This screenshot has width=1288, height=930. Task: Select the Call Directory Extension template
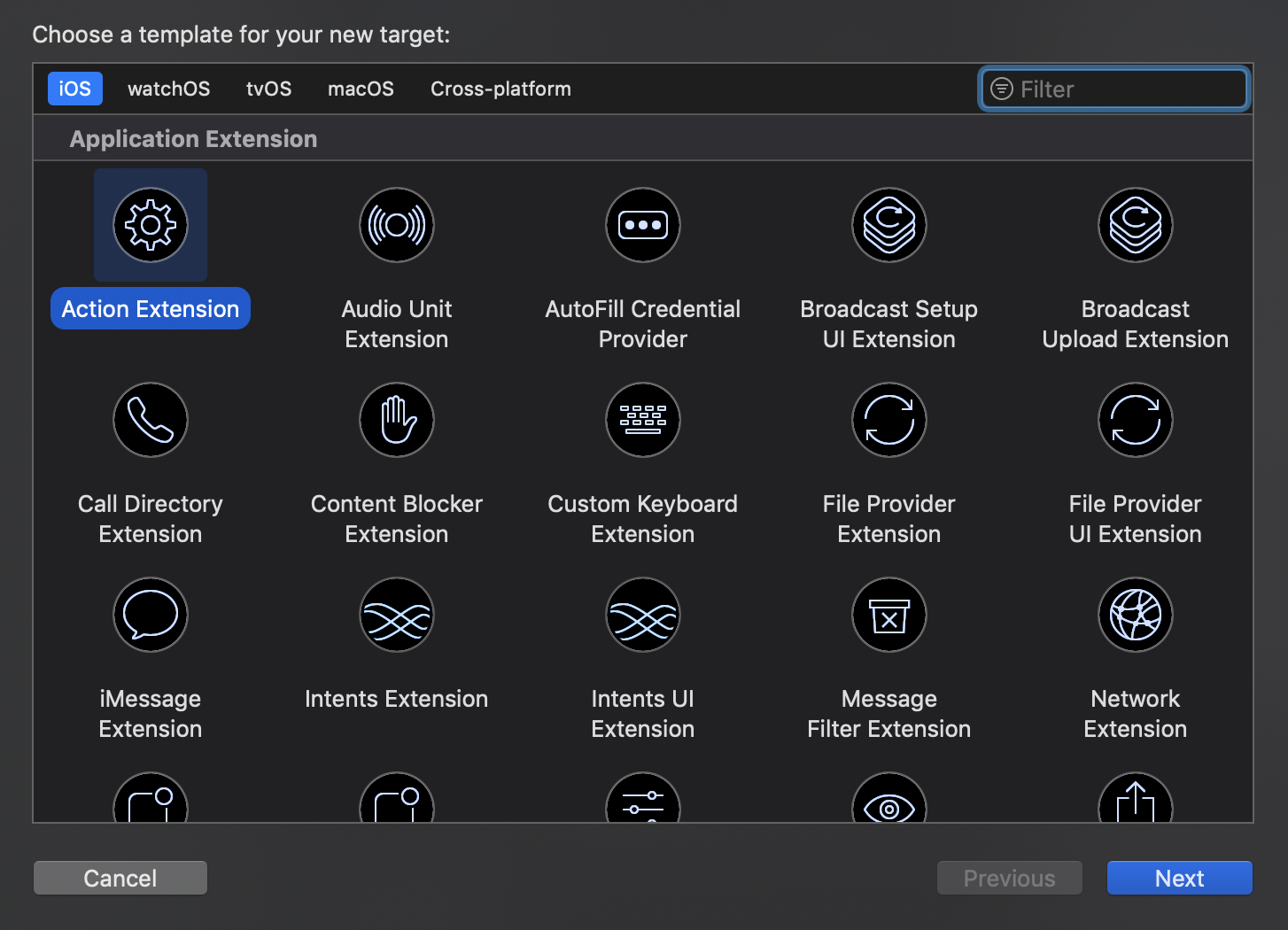tap(150, 420)
